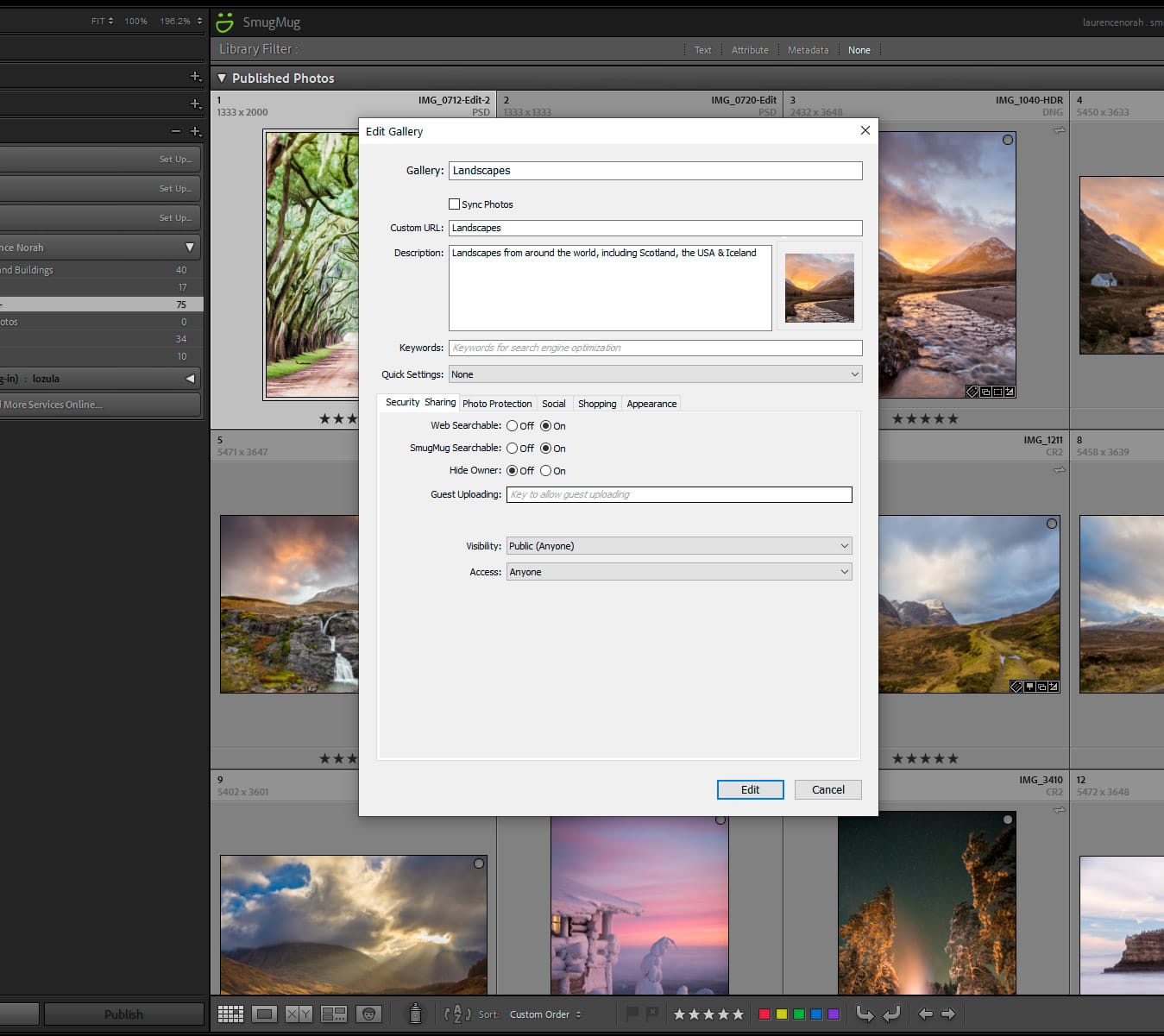1164x1036 pixels.
Task: Apply the red color label
Action: (x=764, y=1014)
